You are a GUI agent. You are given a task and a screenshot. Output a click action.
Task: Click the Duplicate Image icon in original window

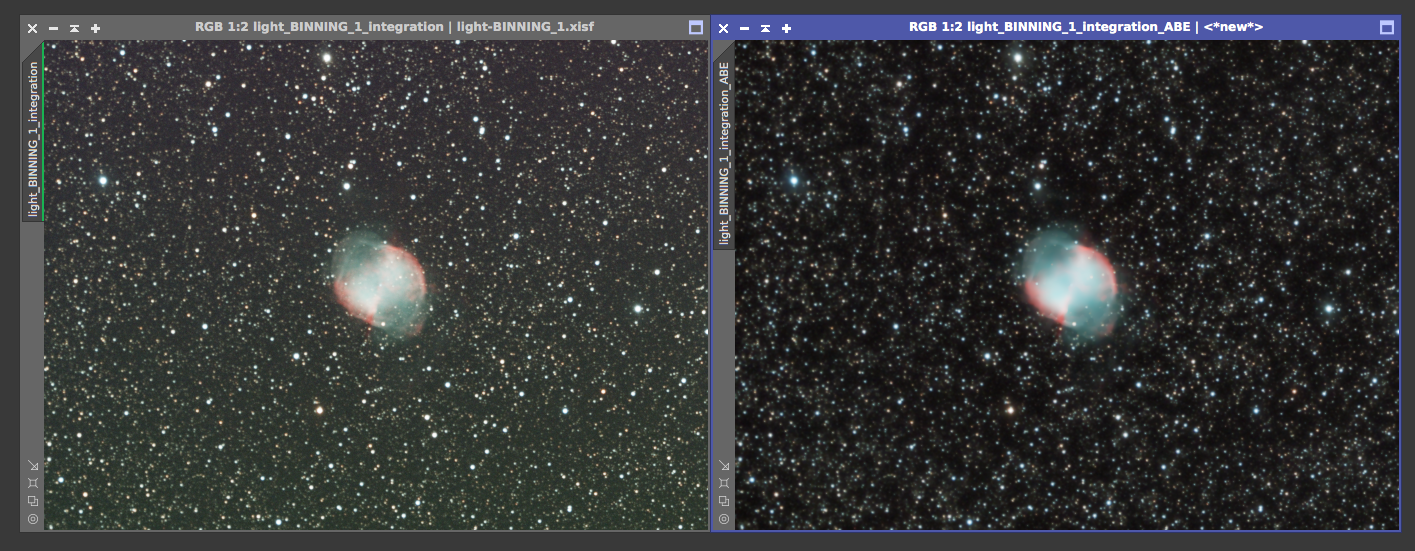[x=33, y=501]
